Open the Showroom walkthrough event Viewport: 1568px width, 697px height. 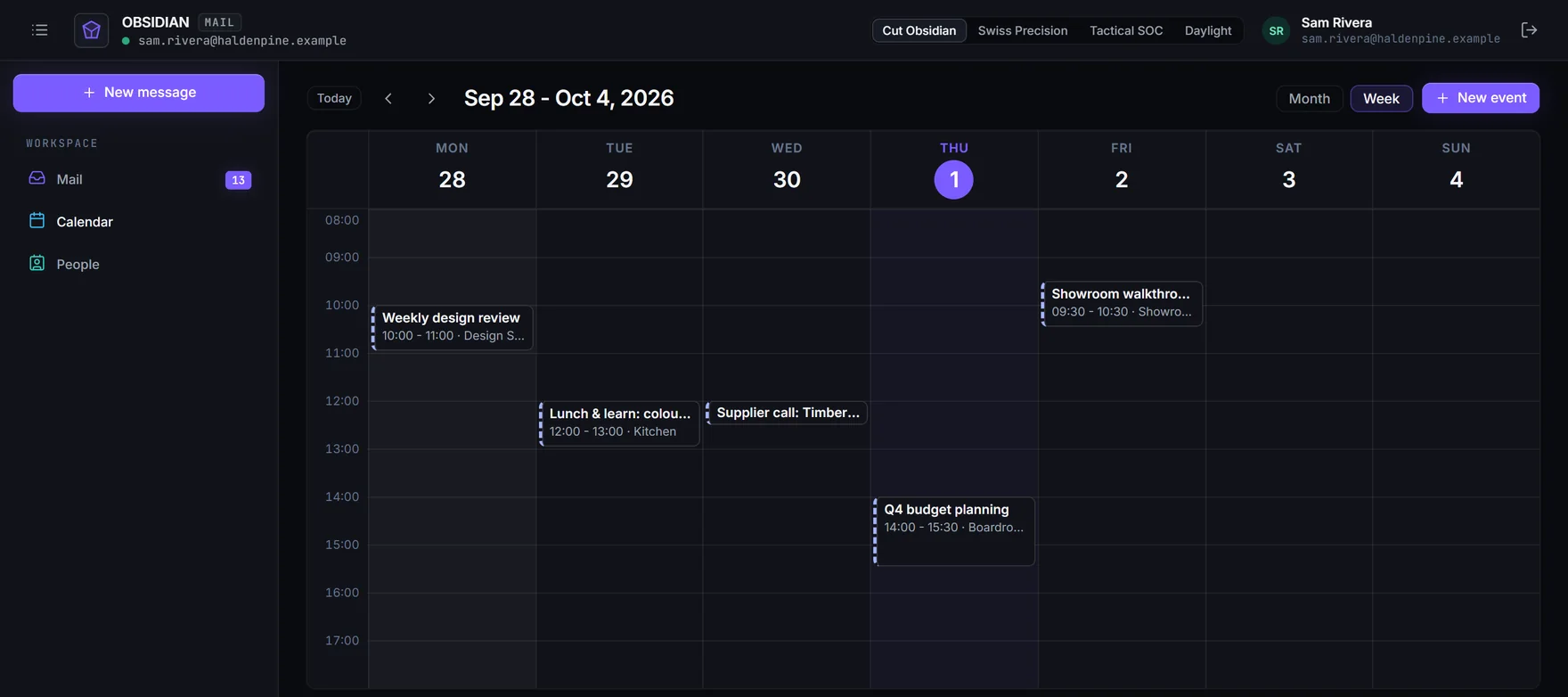[x=1122, y=304]
